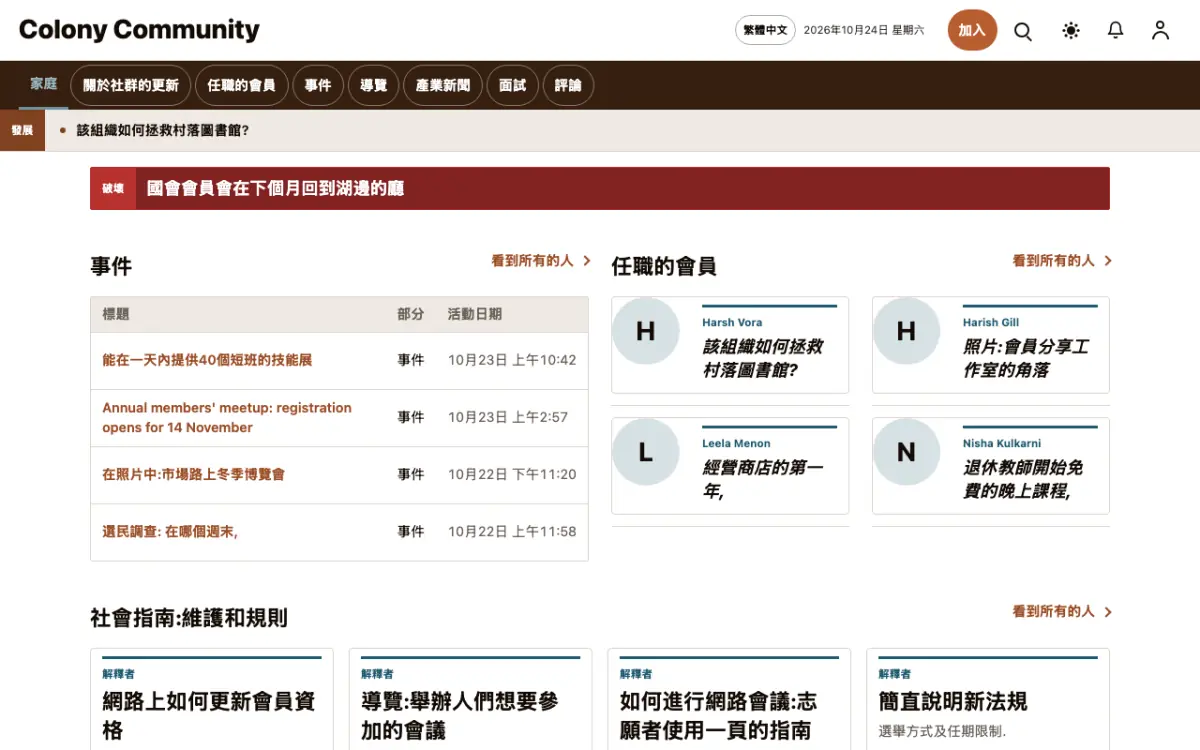1200x750 pixels.
Task: Open breaking banner 國會會員會在下個月回到湖邊的廳
Action: pos(276,188)
